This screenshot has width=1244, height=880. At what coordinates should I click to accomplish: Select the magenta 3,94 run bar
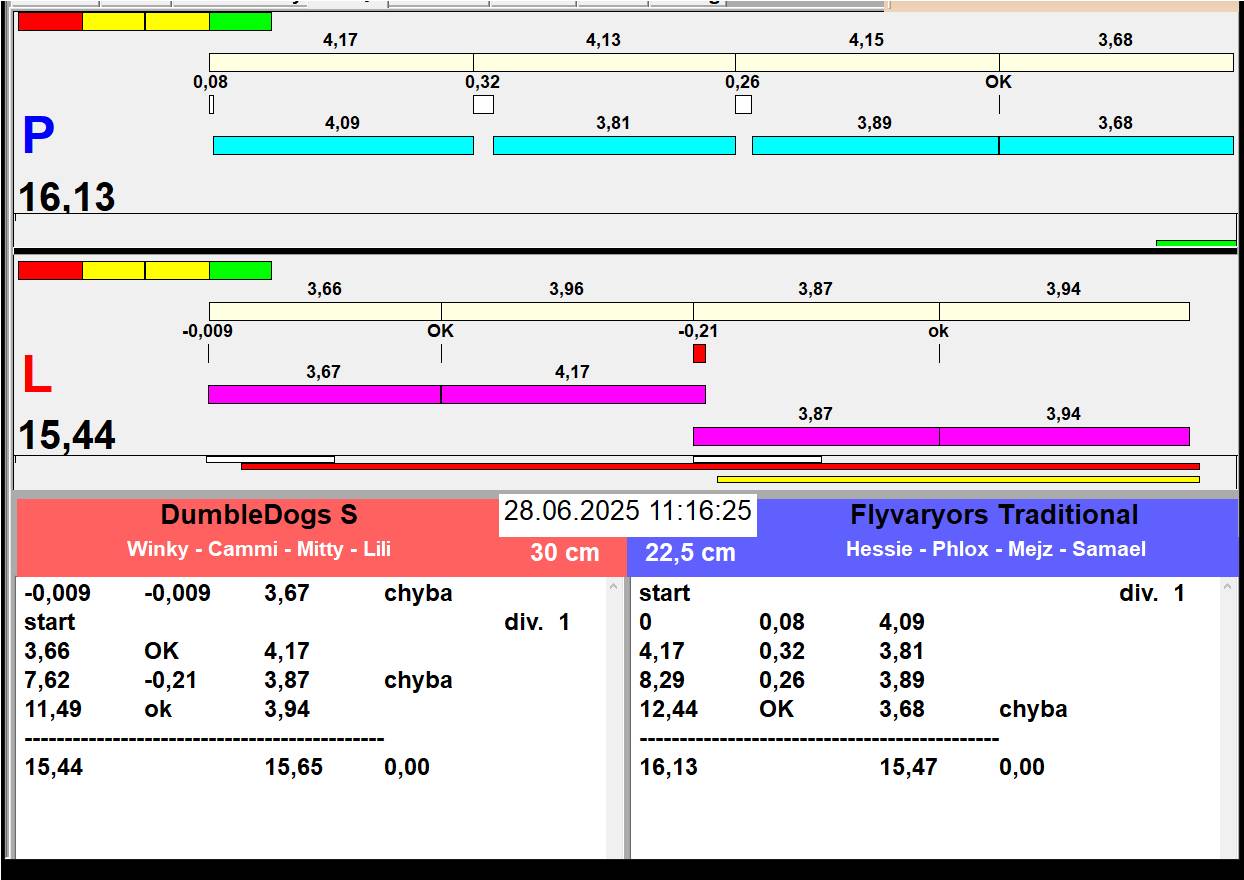click(x=1064, y=436)
